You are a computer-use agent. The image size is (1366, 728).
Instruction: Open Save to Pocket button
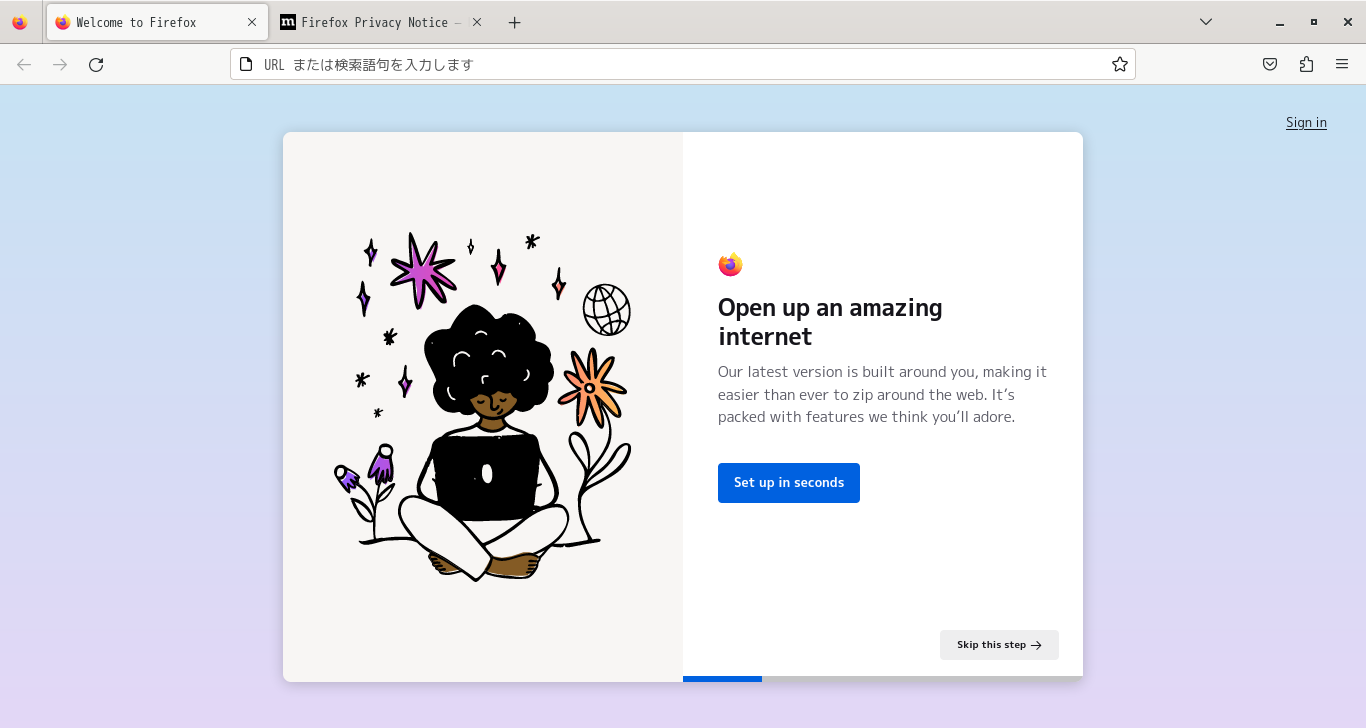1270,64
